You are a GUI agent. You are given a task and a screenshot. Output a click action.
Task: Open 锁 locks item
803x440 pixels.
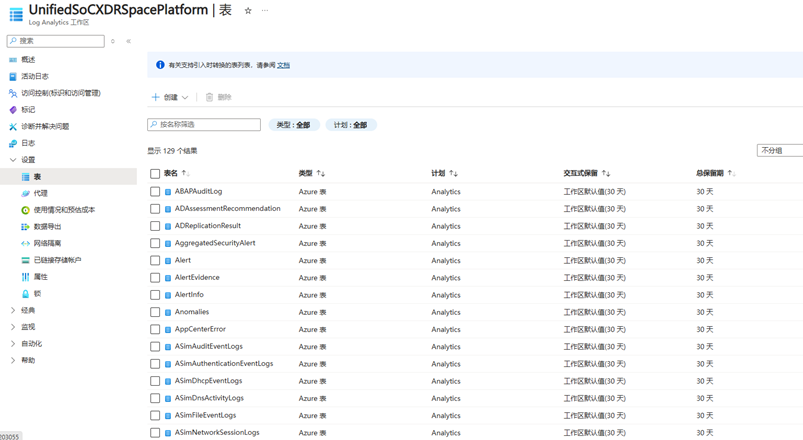pyautogui.click(x=37, y=294)
